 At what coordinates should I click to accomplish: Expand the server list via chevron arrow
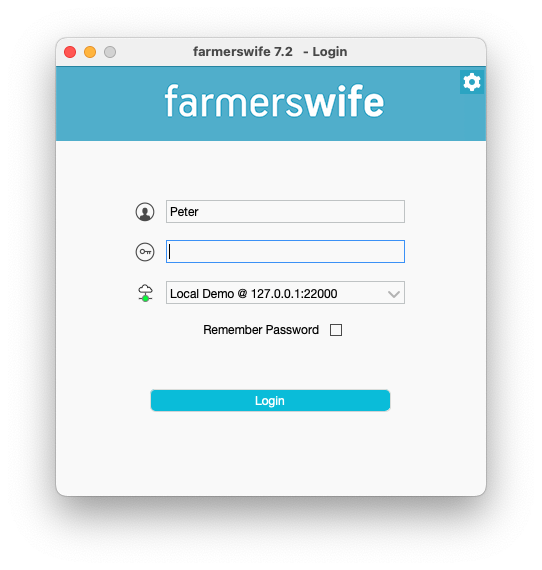394,294
